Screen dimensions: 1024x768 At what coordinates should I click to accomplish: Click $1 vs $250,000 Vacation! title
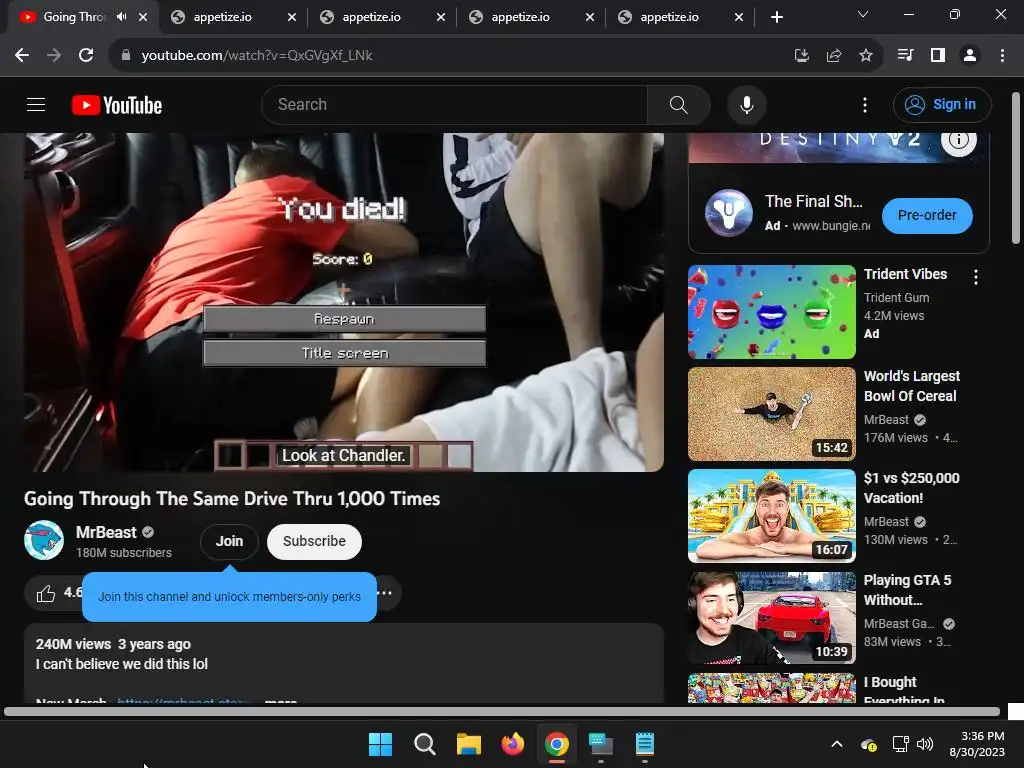912,488
